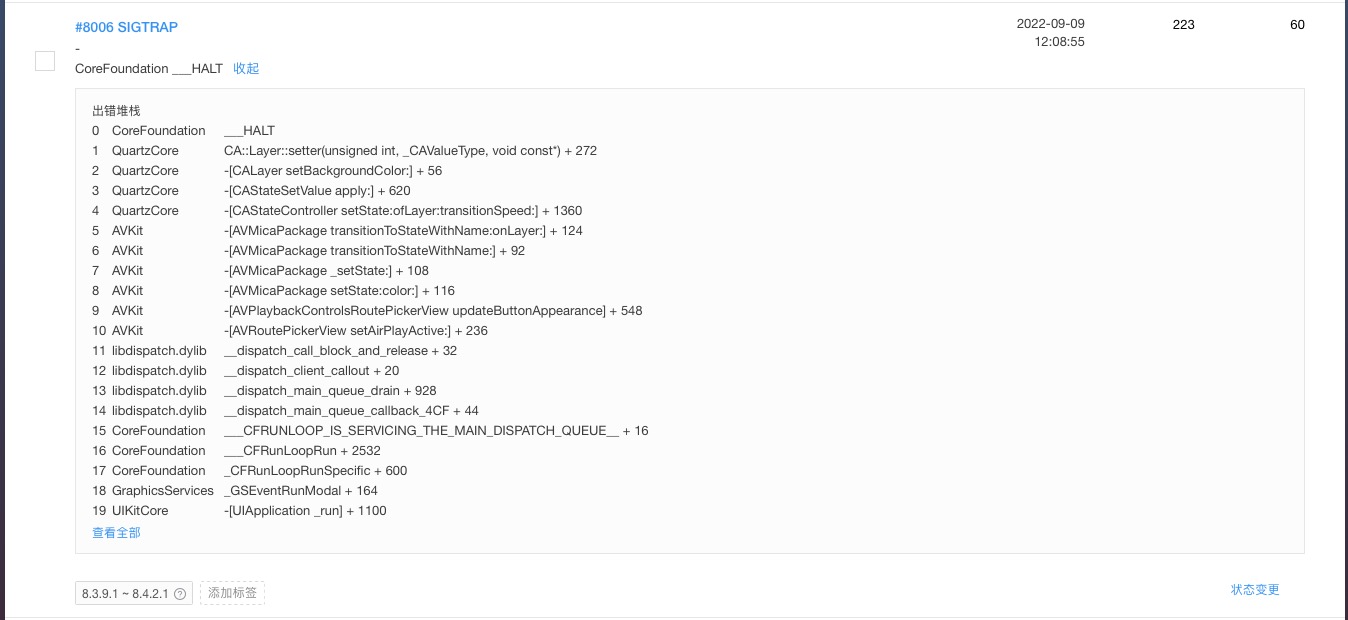The image size is (1348, 620).
Task: Click the crash count 223
Action: [1183, 25]
